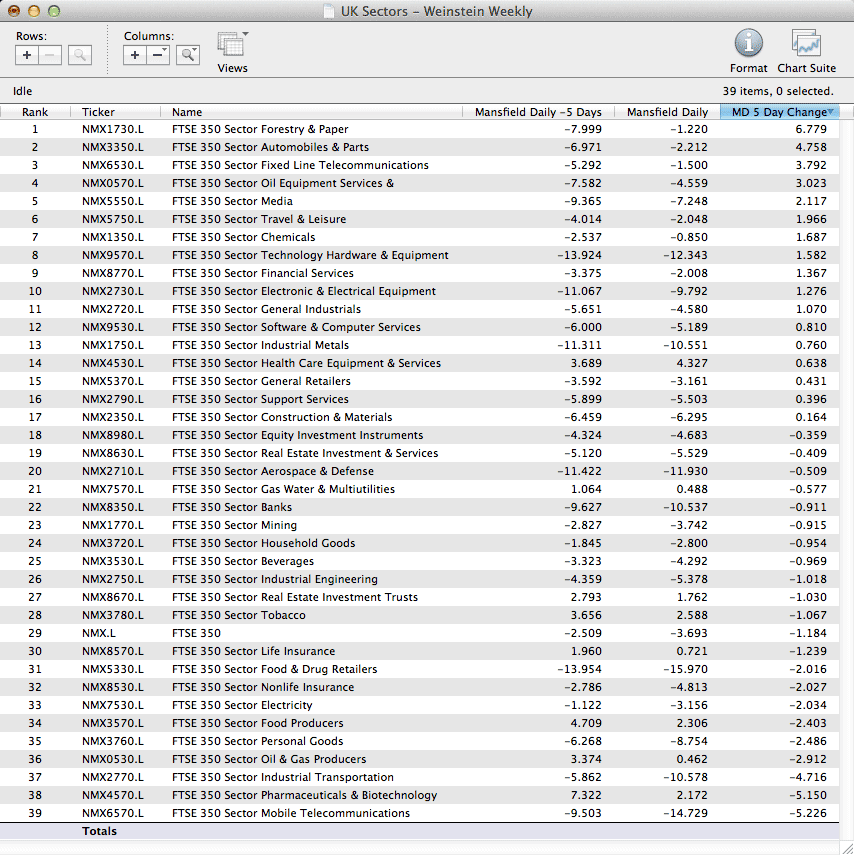Click the add row plus button
Image resolution: width=854 pixels, height=855 pixels.
[x=28, y=55]
